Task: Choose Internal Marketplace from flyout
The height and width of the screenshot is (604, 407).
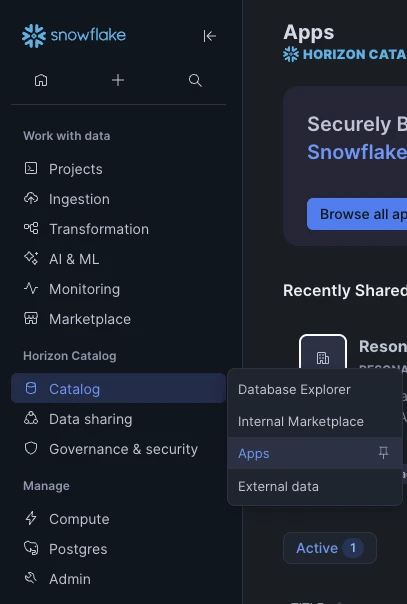Action: tap(315, 421)
